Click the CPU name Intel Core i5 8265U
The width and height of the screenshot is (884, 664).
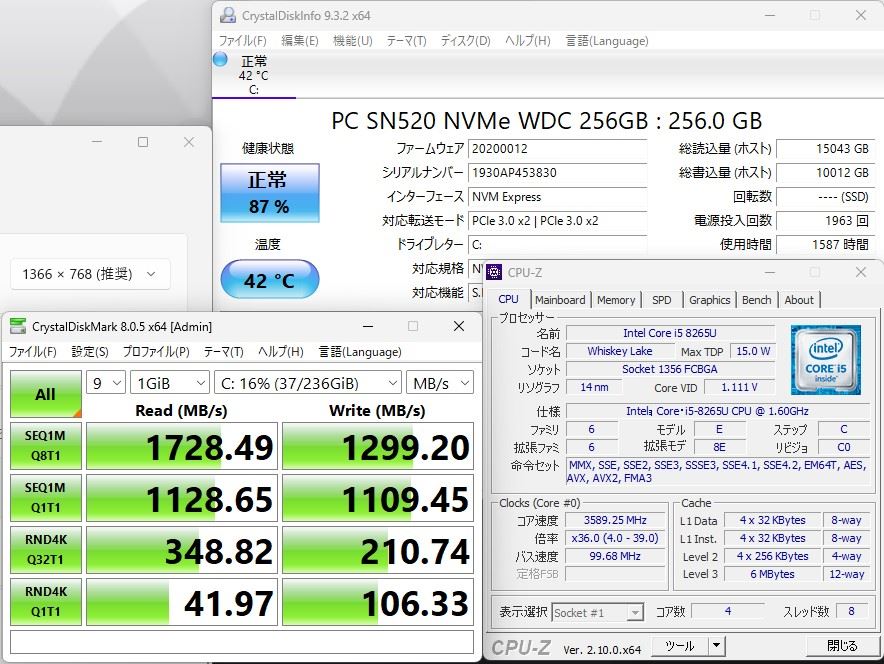[670, 333]
